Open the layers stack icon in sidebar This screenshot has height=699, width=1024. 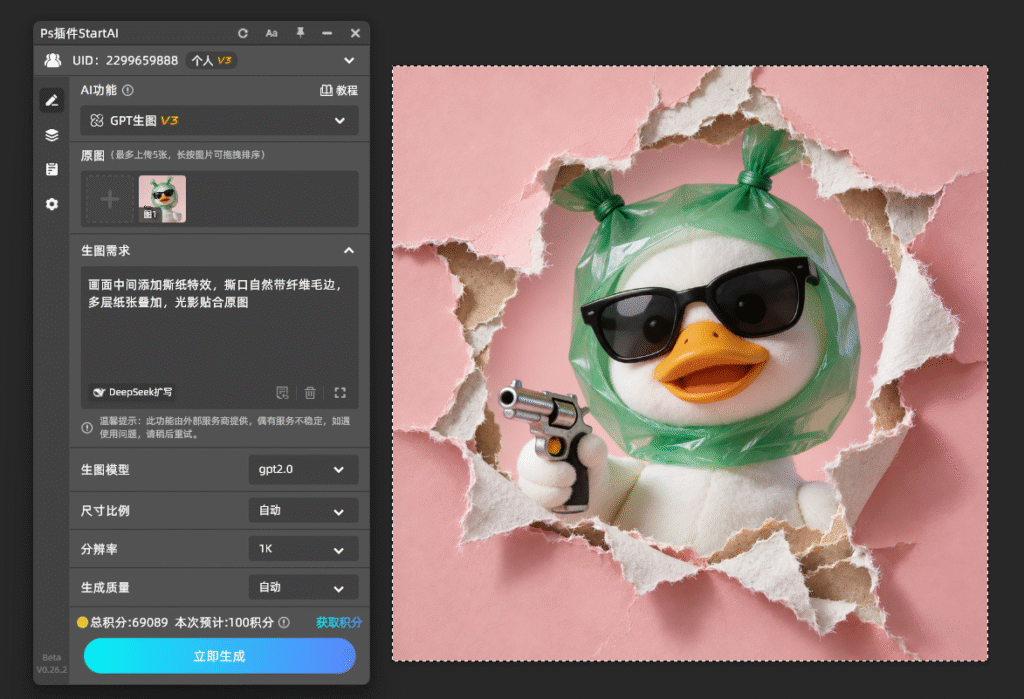52,135
